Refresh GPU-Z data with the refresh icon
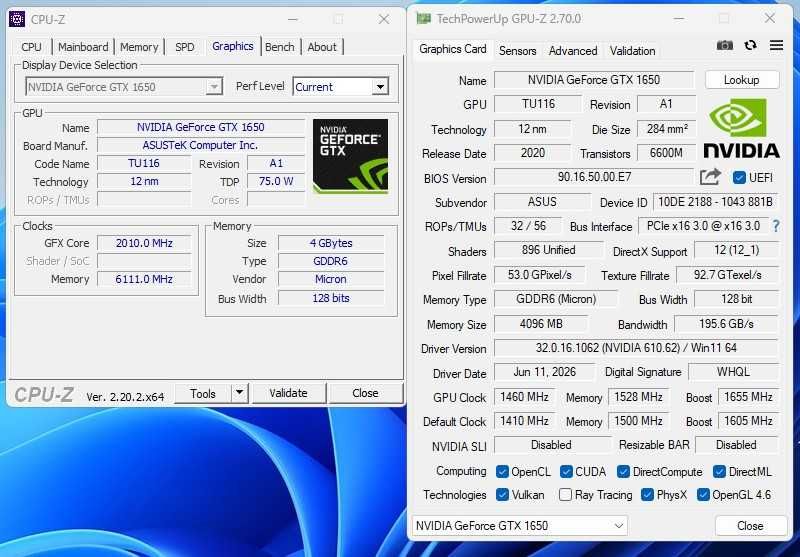The width and height of the screenshot is (800, 557). [750, 45]
